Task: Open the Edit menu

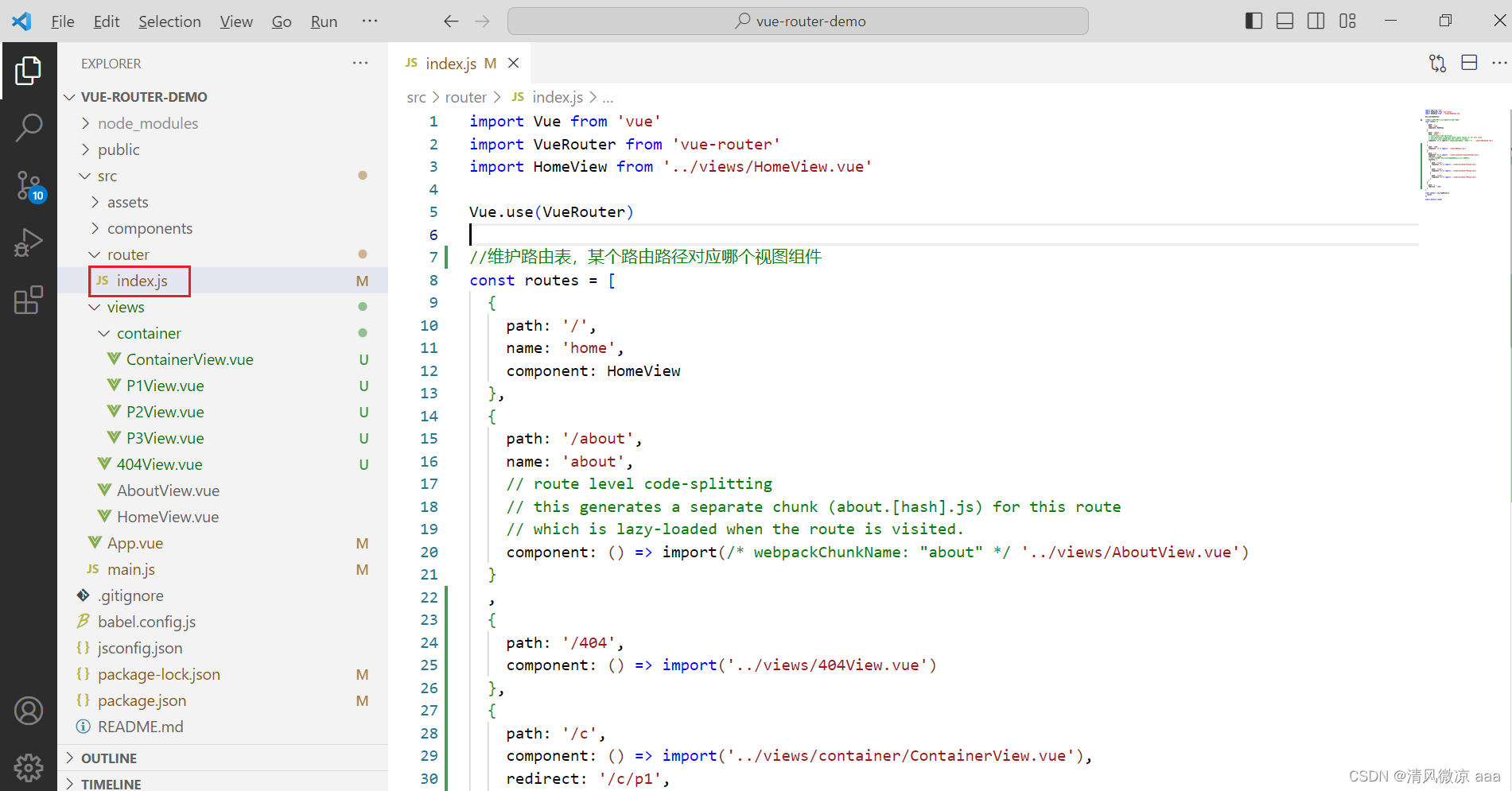Action: click(x=107, y=21)
